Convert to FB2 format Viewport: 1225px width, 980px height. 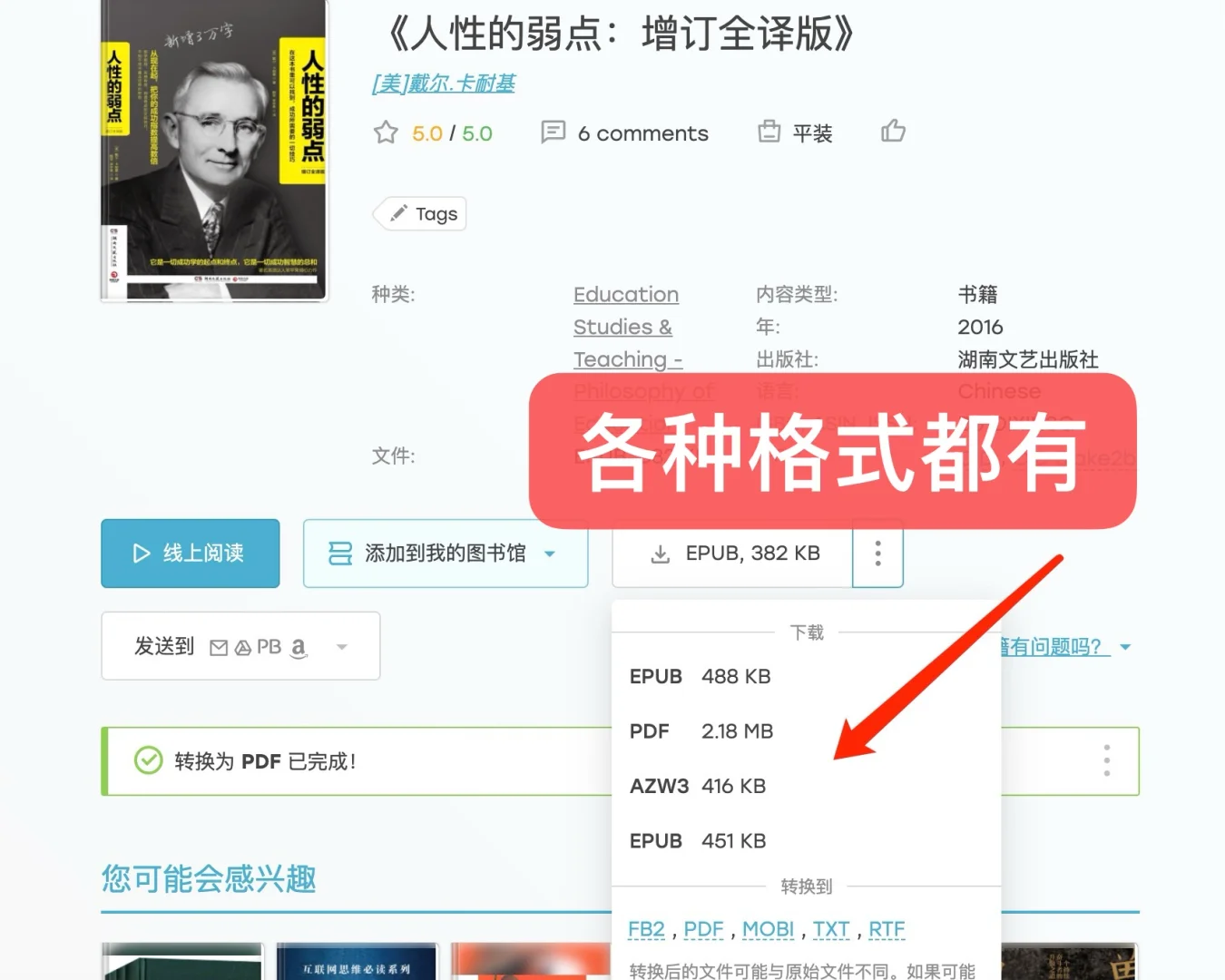[646, 929]
